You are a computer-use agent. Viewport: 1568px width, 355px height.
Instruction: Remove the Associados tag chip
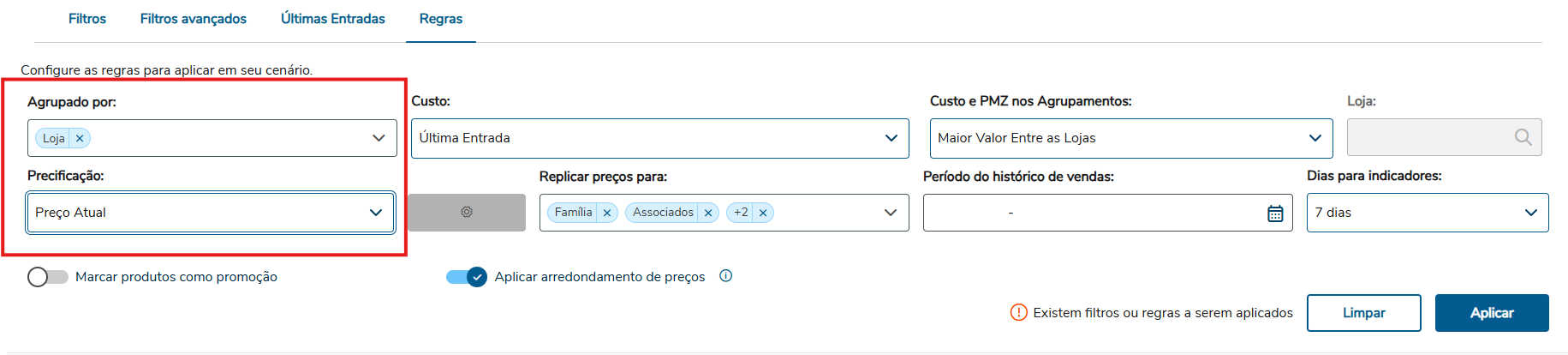(708, 213)
